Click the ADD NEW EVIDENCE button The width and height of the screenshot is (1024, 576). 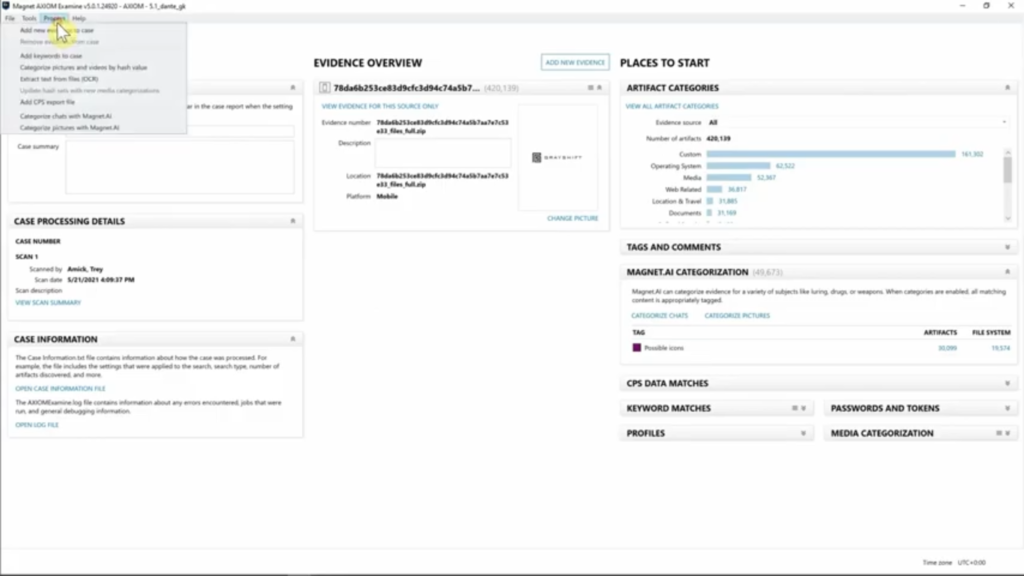(575, 62)
